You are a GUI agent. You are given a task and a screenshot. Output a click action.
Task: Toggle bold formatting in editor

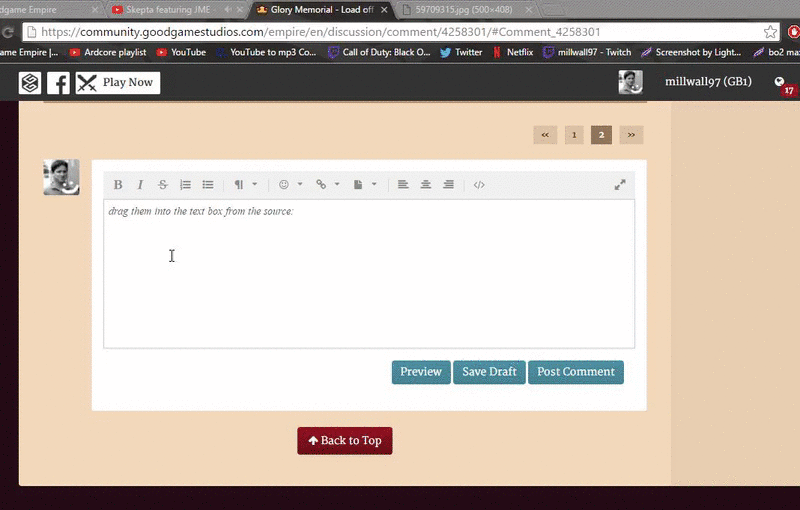click(x=118, y=185)
